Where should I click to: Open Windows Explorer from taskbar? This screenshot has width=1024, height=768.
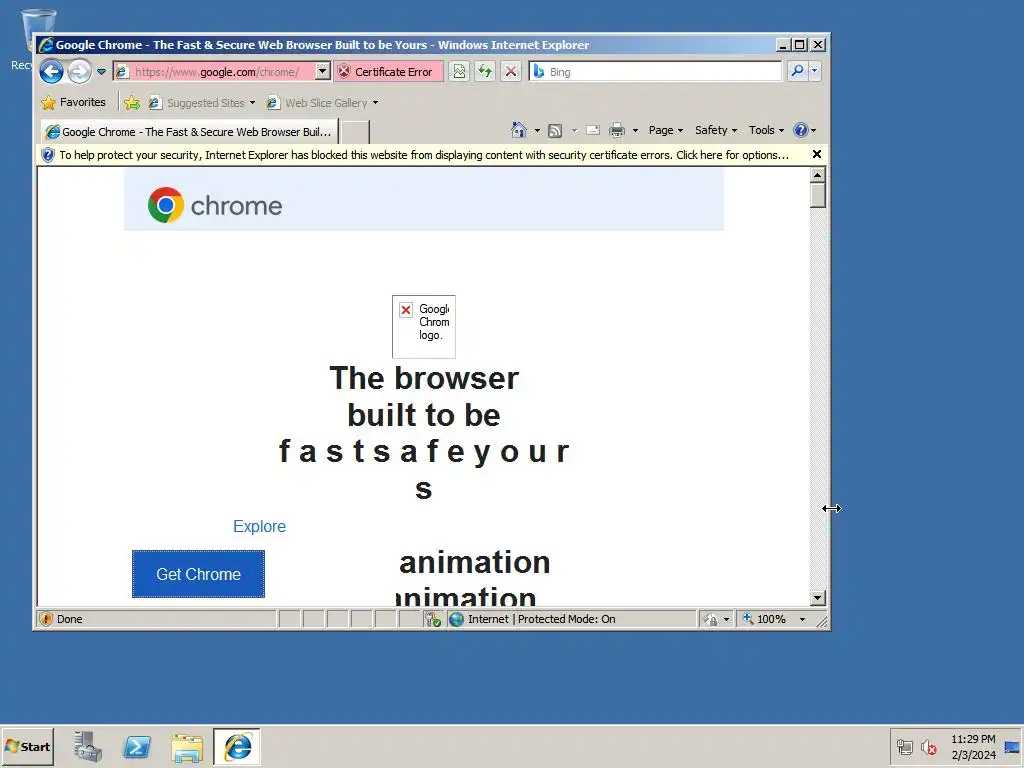[x=187, y=748]
